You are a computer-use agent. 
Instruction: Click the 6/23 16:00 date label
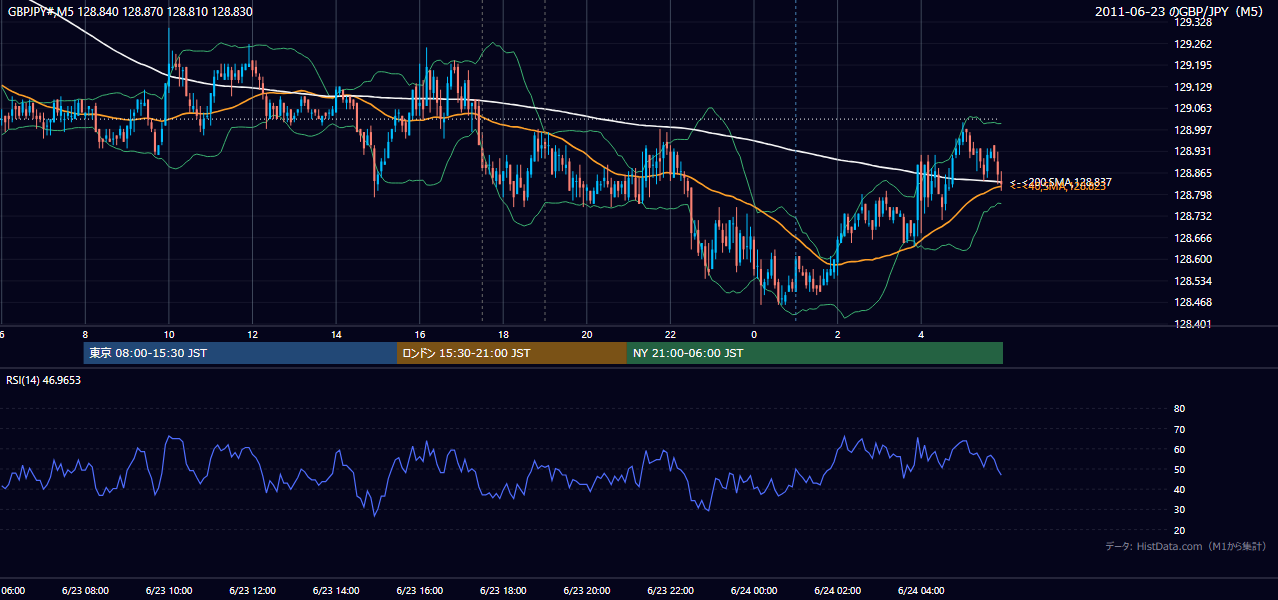point(419,591)
